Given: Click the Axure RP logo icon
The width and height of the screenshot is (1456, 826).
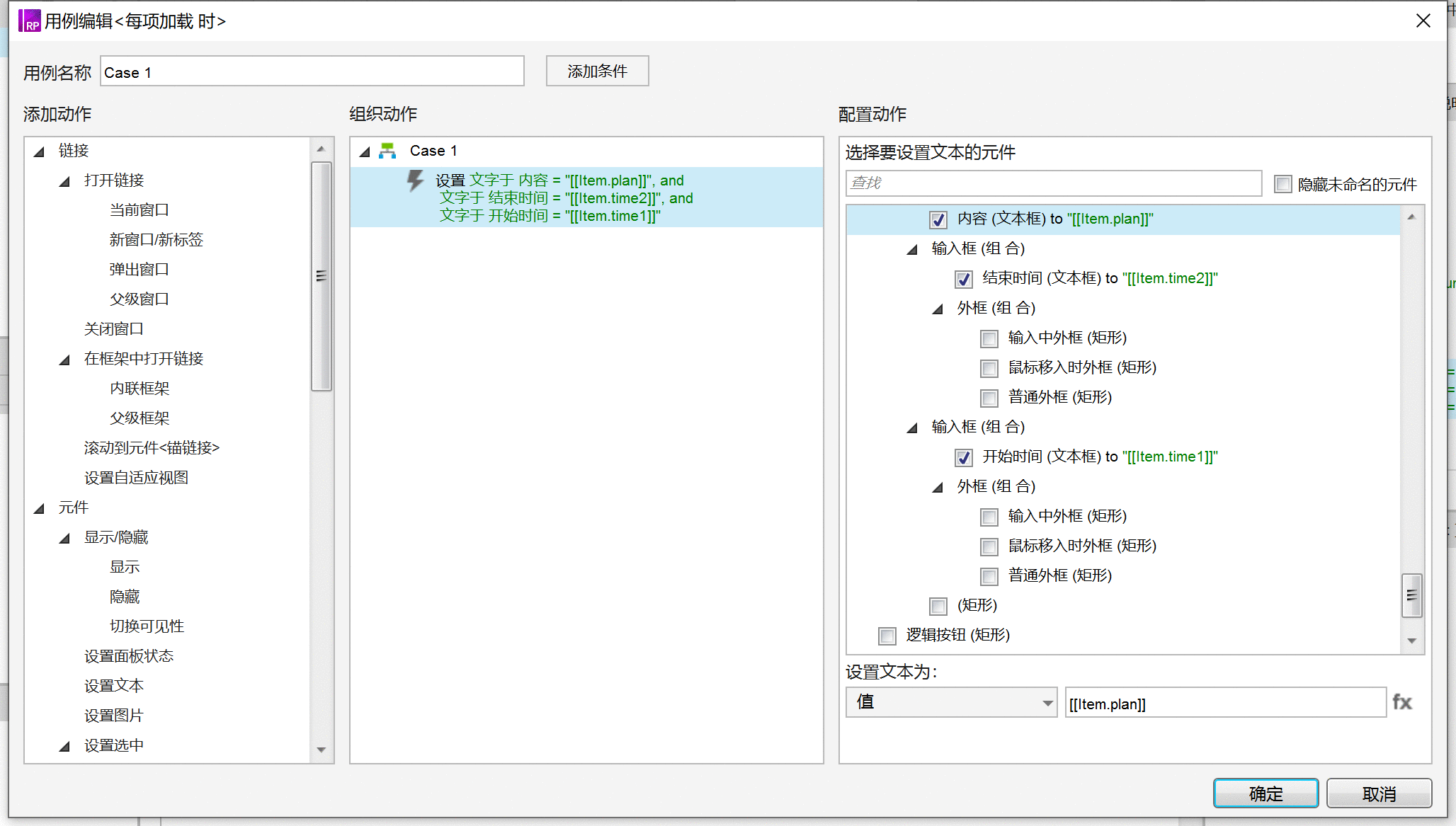Looking at the screenshot, I should click(x=29, y=21).
